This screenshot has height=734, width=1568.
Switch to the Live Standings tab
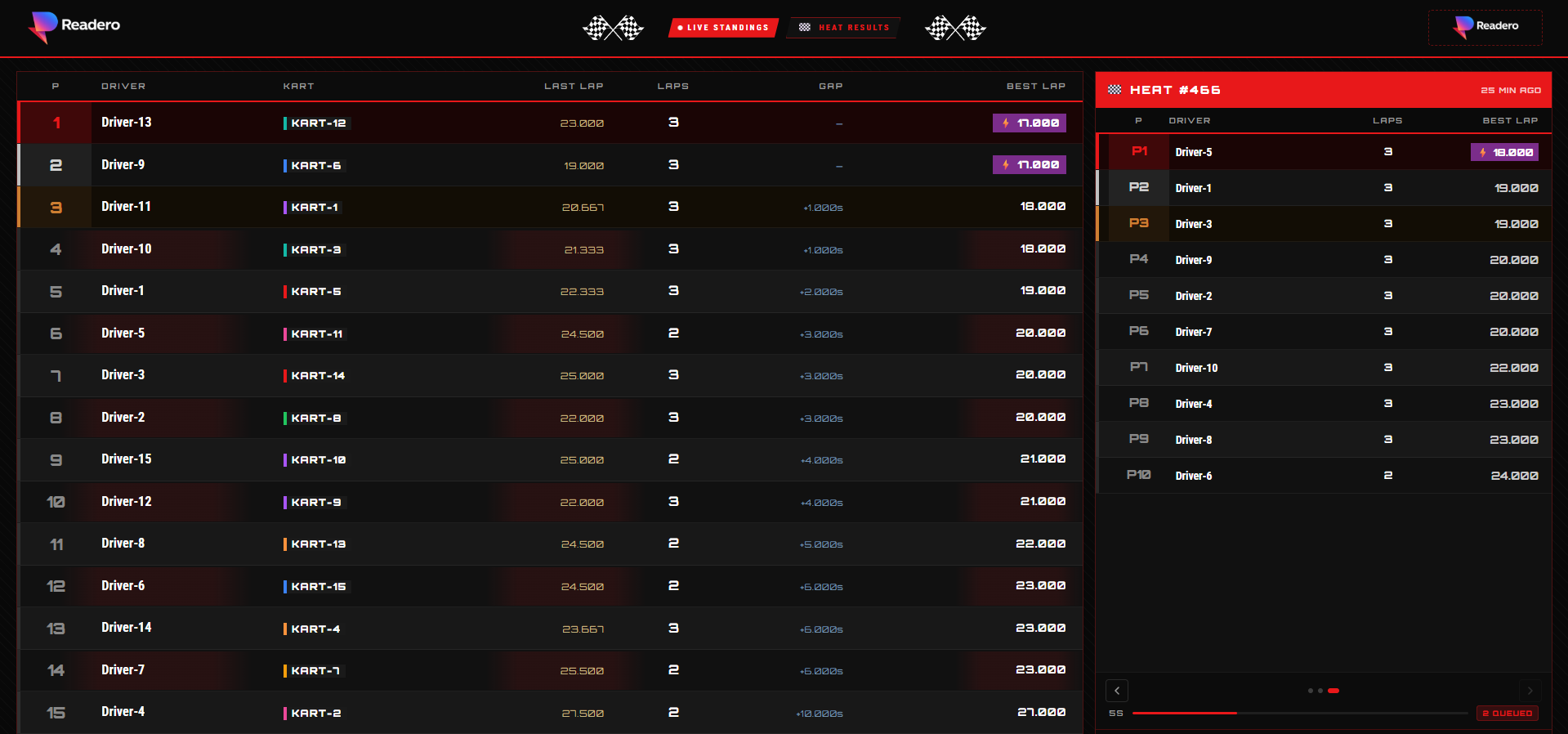723,28
